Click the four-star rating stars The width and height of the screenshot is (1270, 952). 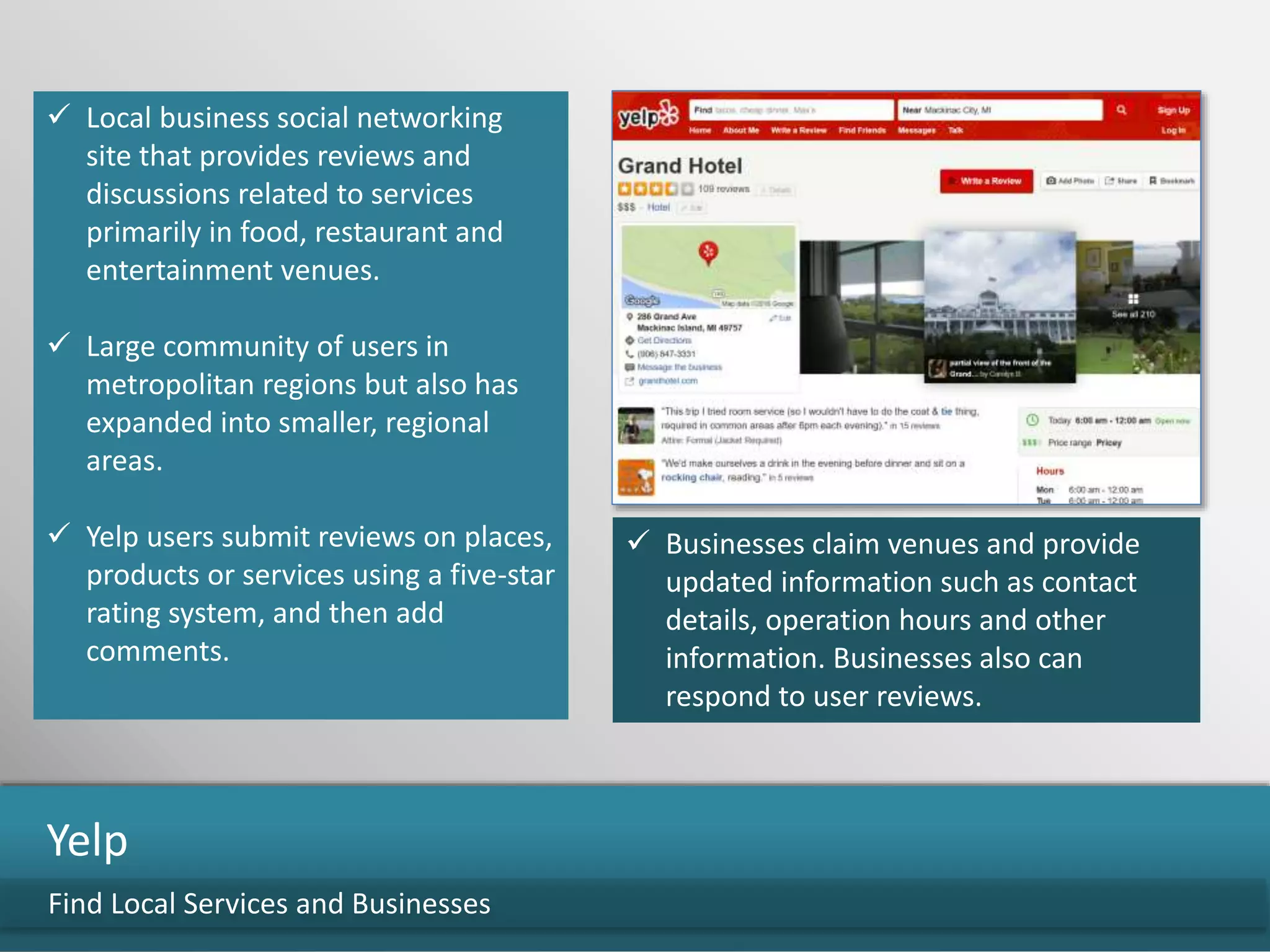[x=655, y=189]
